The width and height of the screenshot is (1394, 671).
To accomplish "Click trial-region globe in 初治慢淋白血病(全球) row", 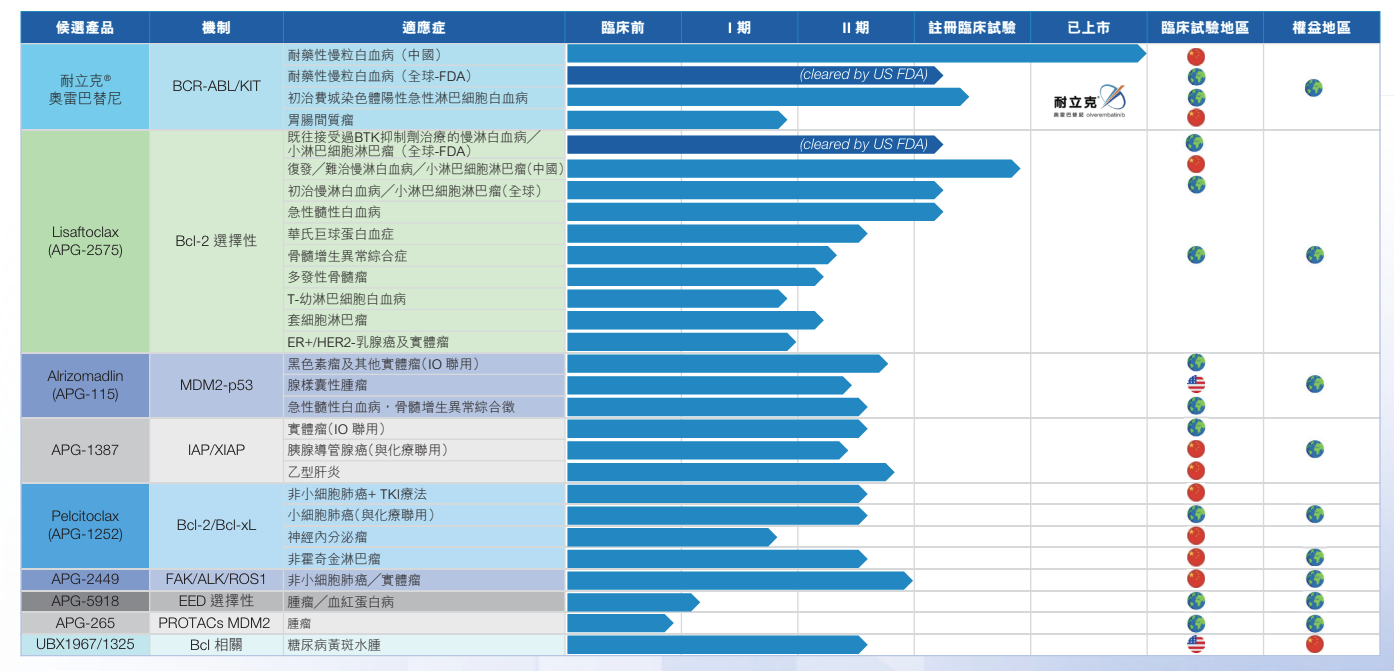I will (x=1195, y=185).
